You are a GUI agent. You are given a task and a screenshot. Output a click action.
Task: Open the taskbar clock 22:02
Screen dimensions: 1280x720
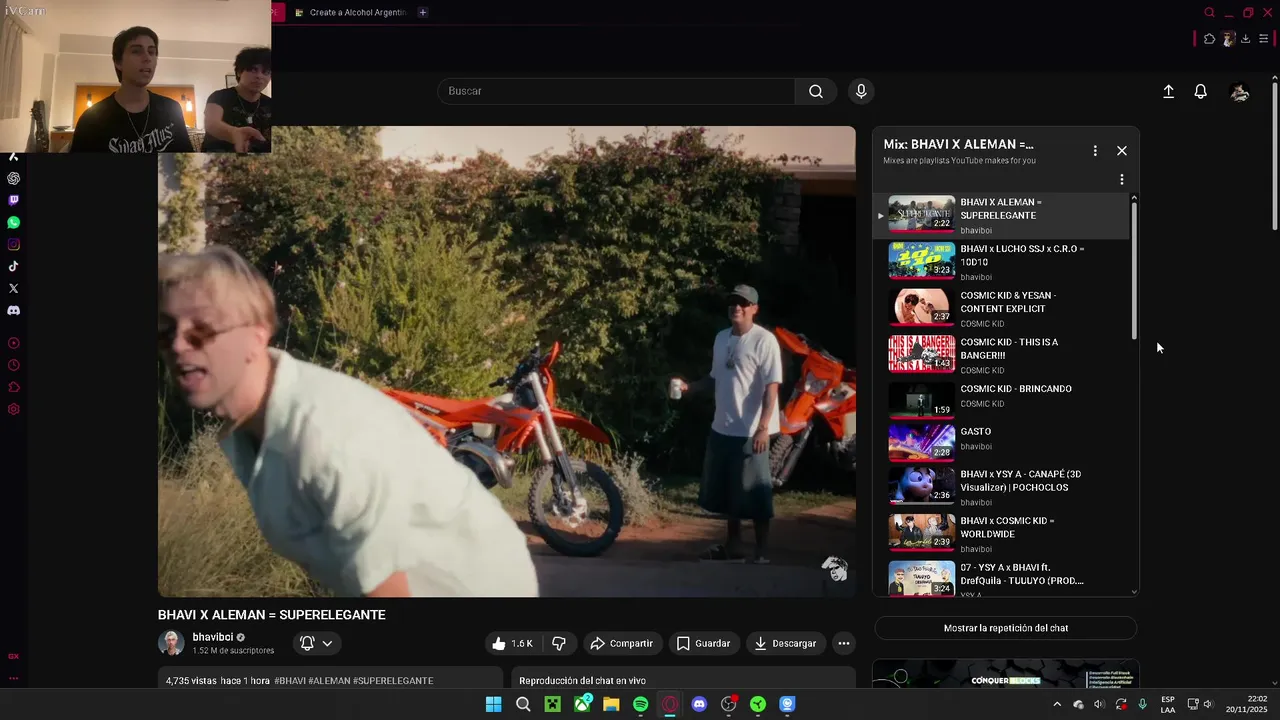(x=1247, y=704)
